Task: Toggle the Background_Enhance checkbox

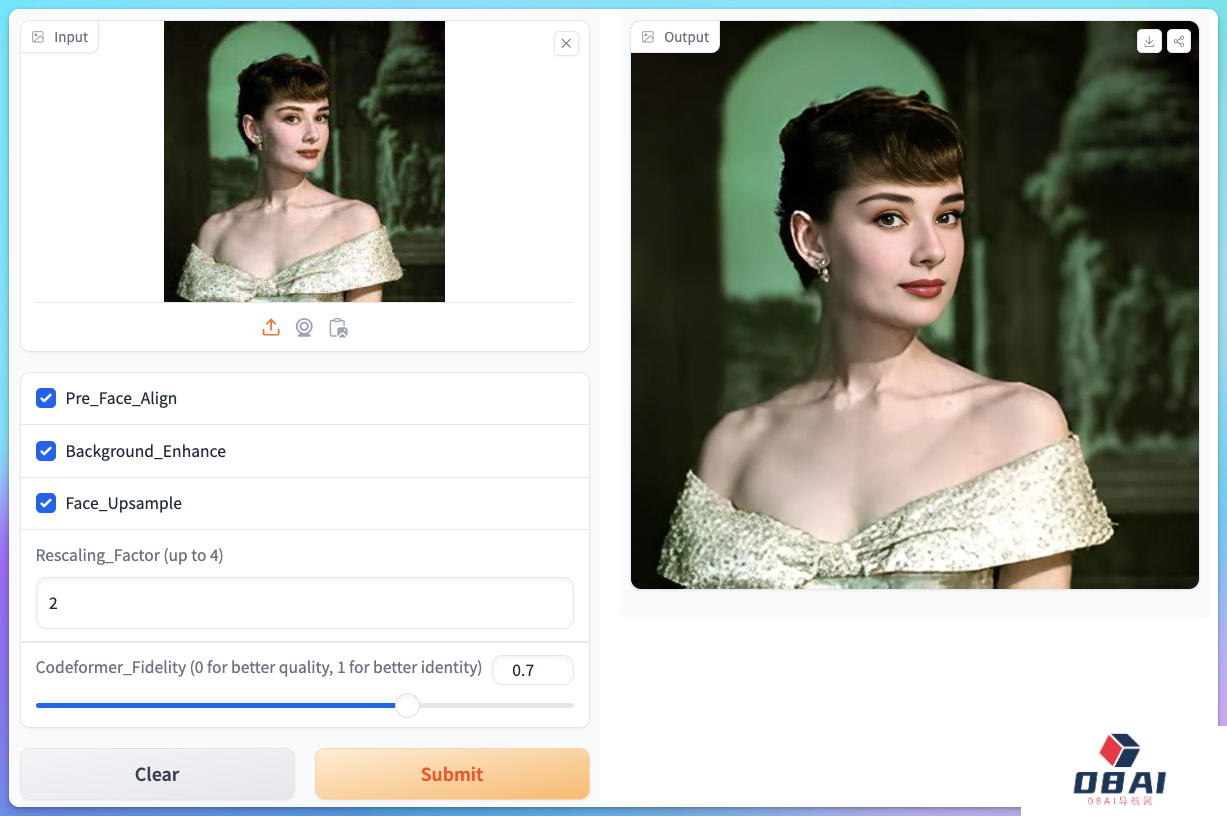Action: pos(46,451)
